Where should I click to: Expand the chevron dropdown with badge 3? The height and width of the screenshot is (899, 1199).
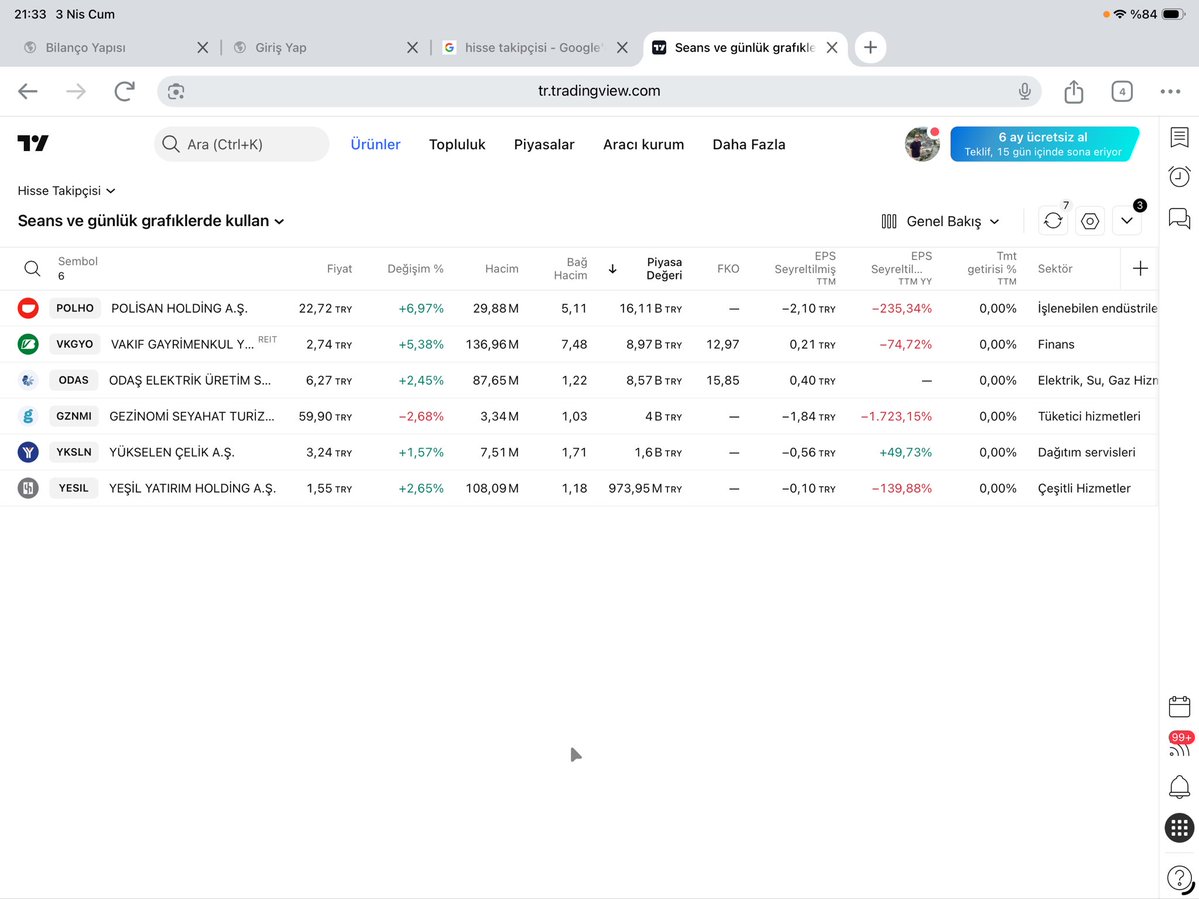coord(1126,221)
